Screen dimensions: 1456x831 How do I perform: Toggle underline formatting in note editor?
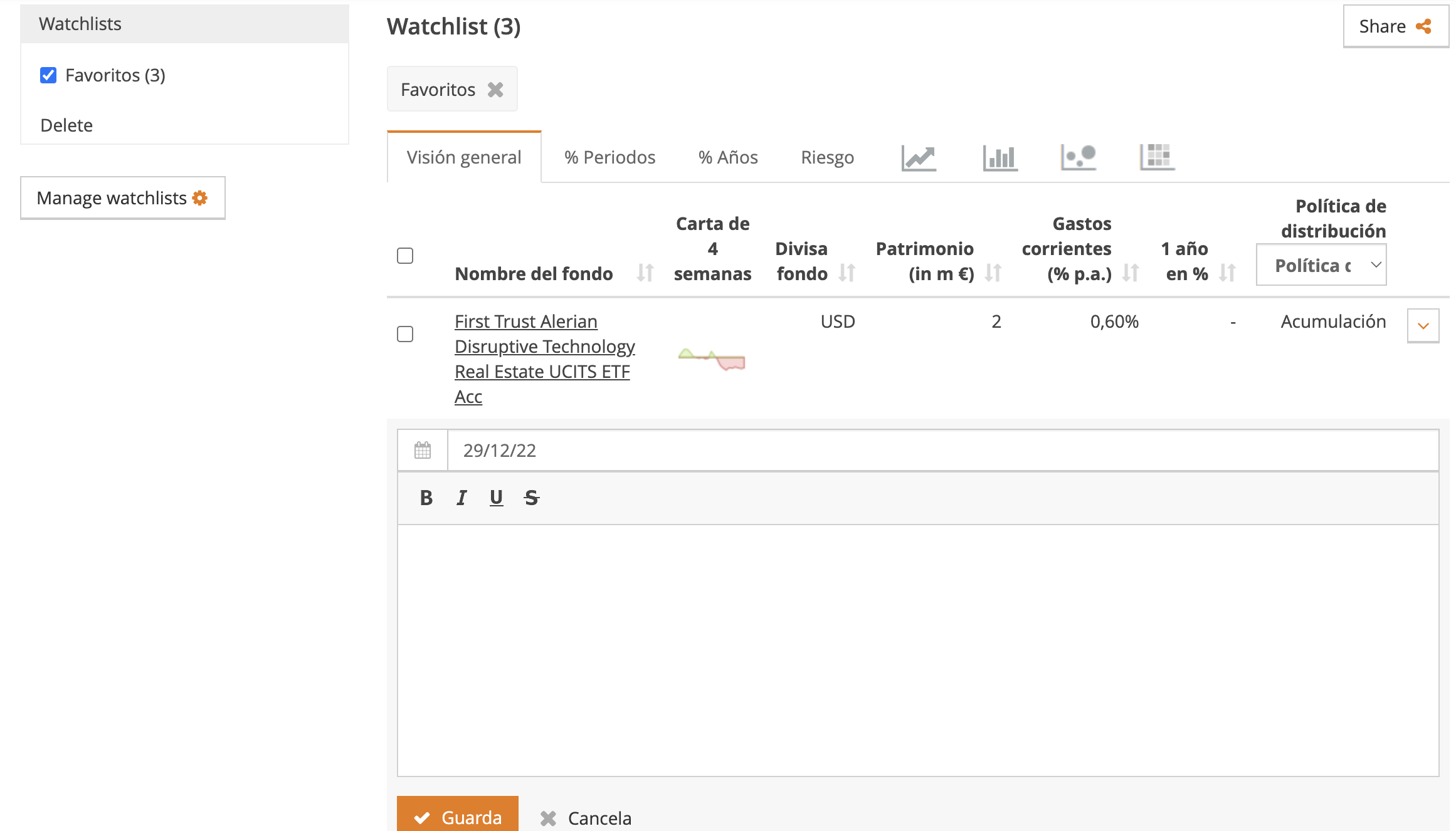[496, 498]
